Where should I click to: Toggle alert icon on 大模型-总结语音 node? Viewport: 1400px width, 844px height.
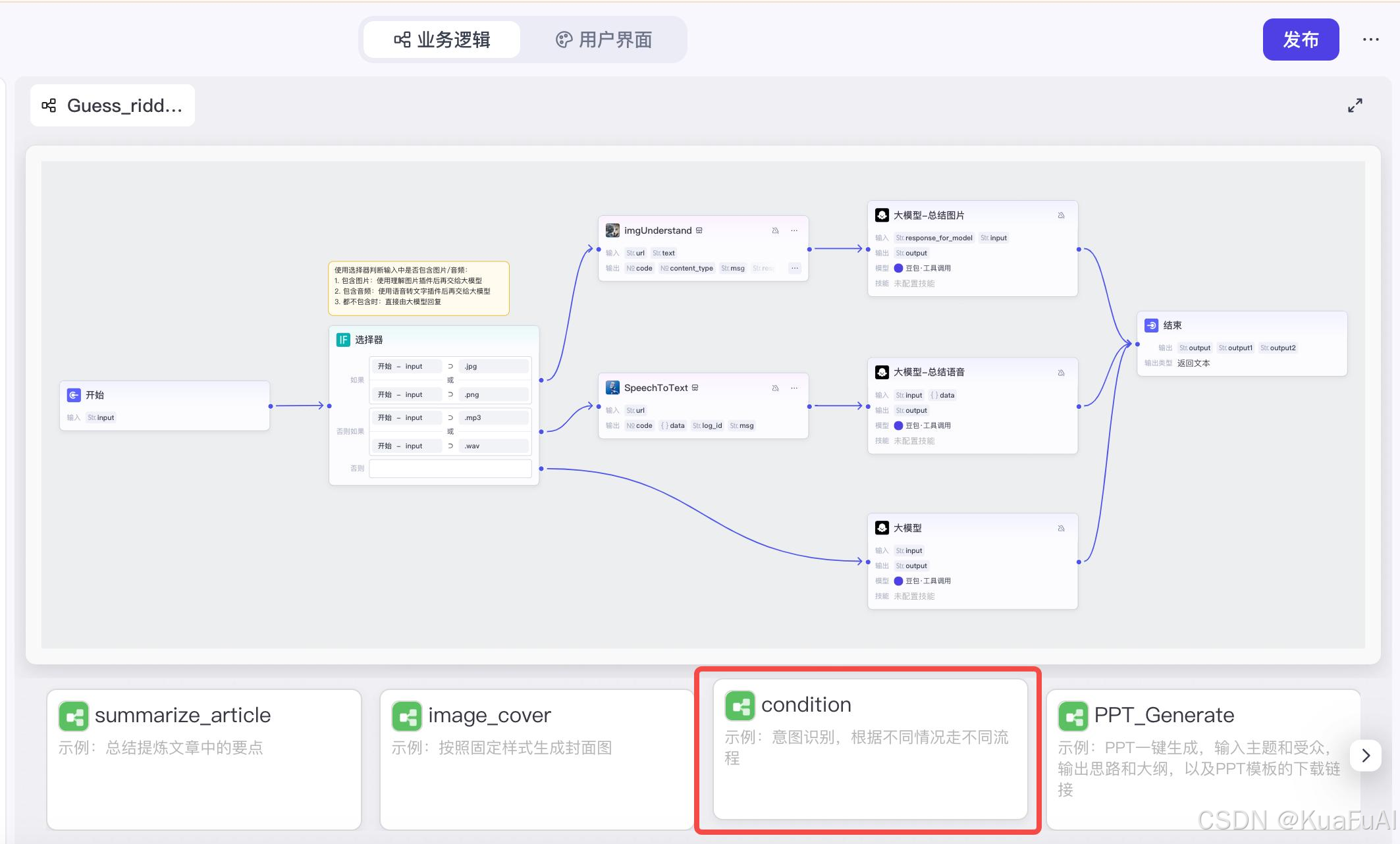1061,373
